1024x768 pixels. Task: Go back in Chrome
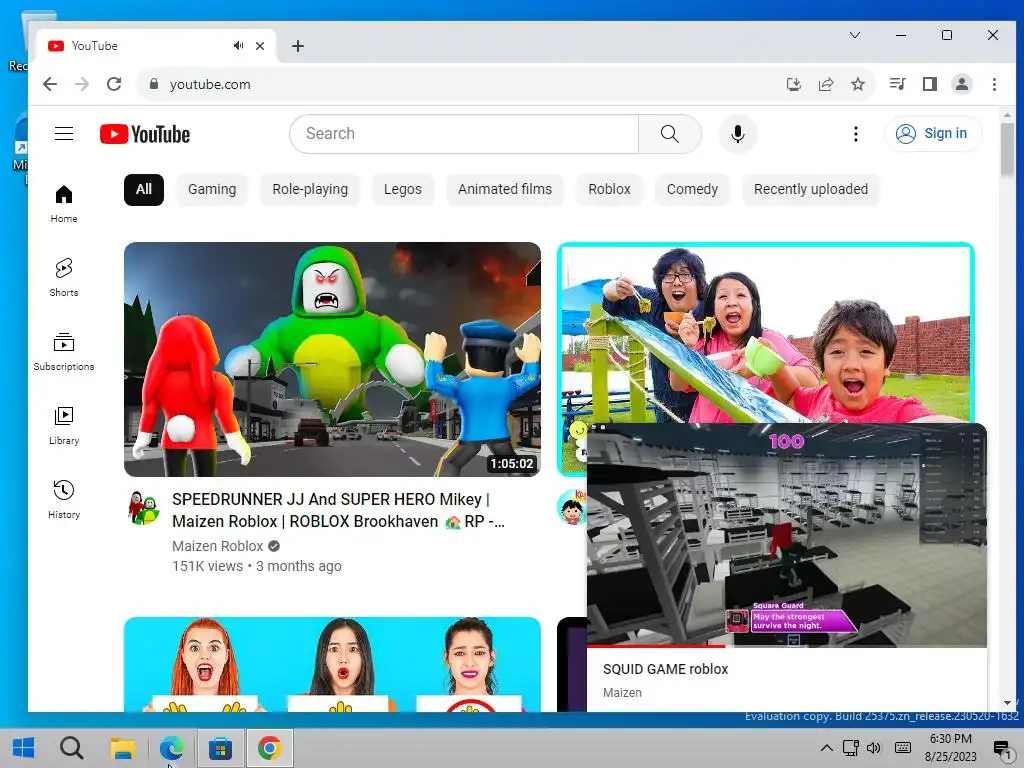point(50,84)
